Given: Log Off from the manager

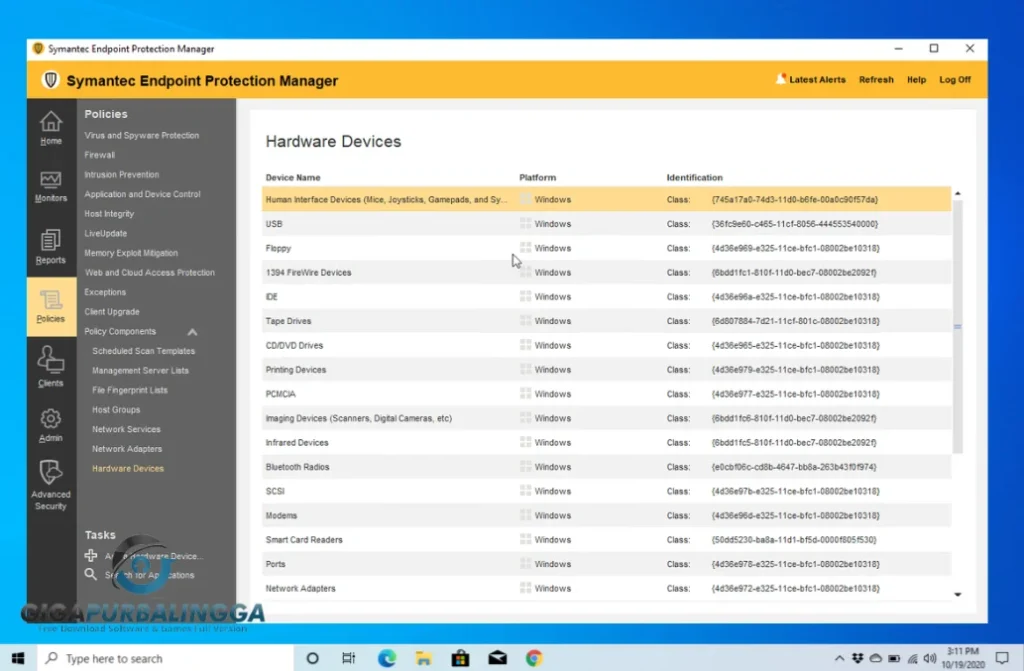Looking at the screenshot, I should 954,79.
